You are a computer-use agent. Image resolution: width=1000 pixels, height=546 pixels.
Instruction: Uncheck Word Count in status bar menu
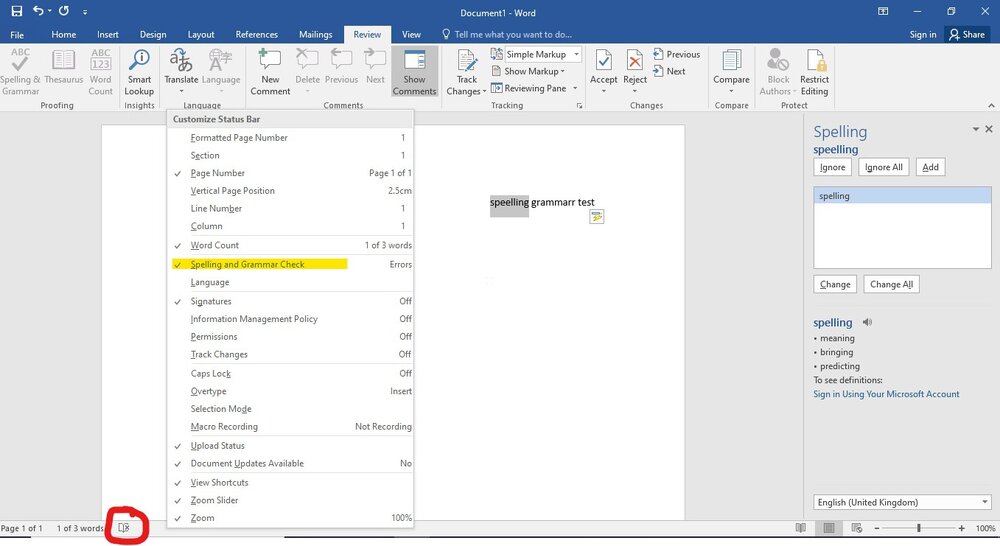tap(292, 245)
